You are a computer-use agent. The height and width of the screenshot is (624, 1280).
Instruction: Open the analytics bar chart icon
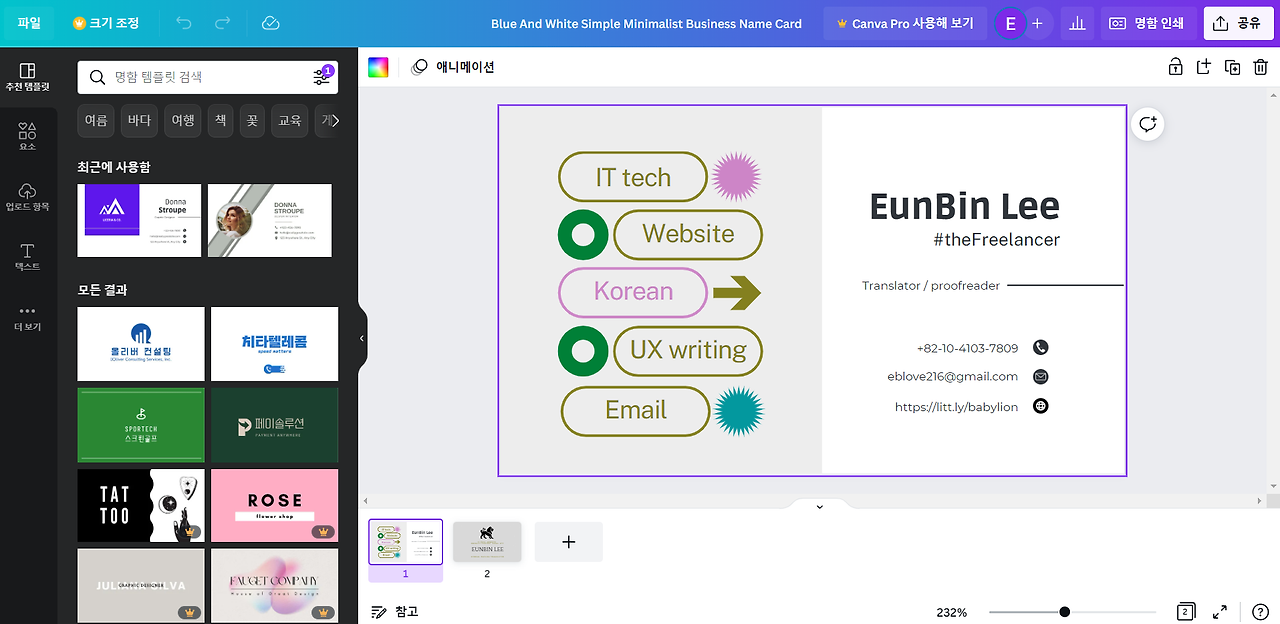click(1077, 23)
